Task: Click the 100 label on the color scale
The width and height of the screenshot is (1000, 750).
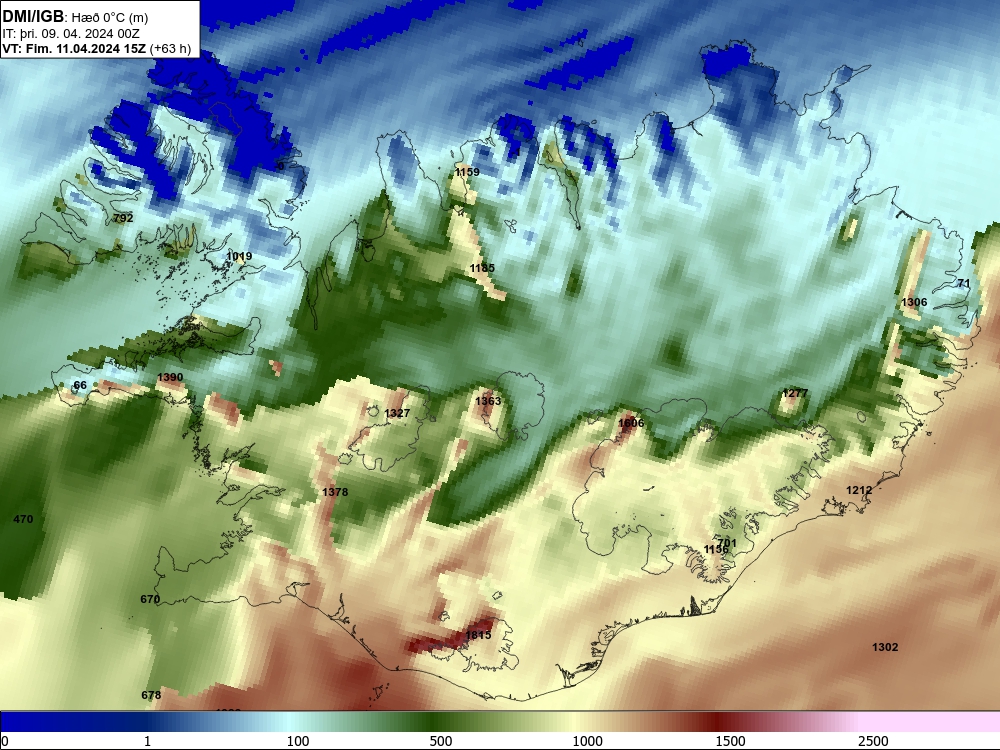Action: 298,741
